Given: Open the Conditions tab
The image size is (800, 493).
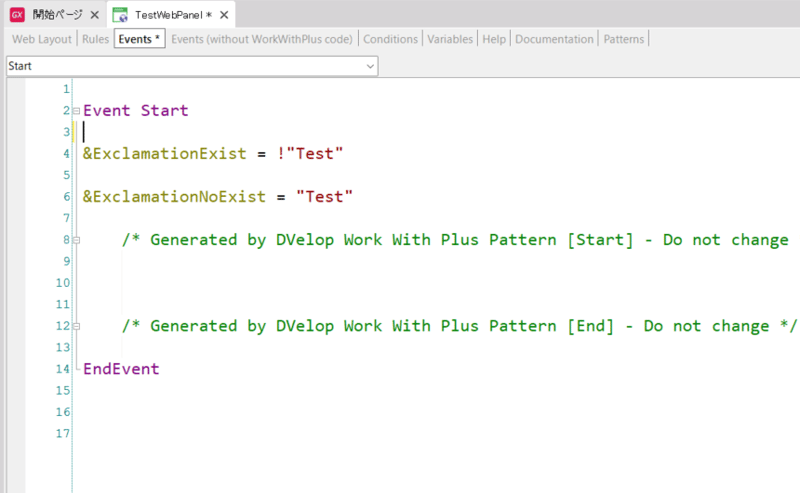Looking at the screenshot, I should 390,39.
